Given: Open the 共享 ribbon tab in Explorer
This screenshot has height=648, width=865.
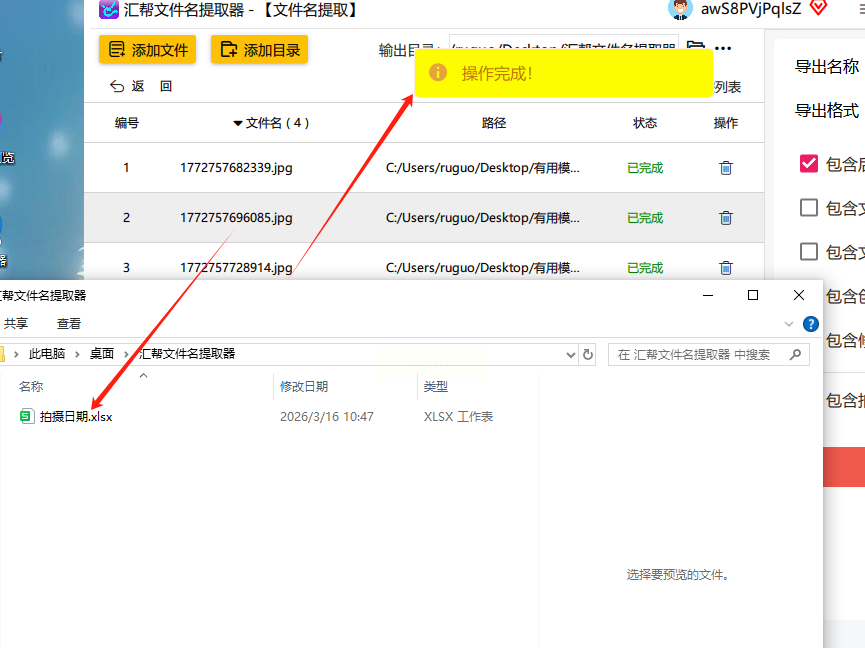Looking at the screenshot, I should click(15, 323).
